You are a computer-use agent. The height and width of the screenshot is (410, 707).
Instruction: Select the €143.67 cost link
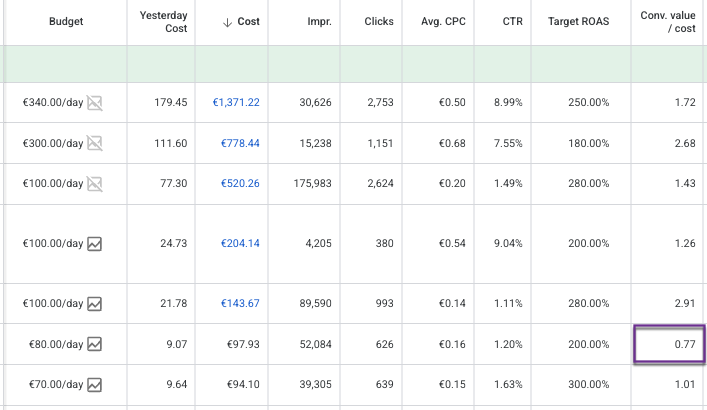tap(240, 303)
